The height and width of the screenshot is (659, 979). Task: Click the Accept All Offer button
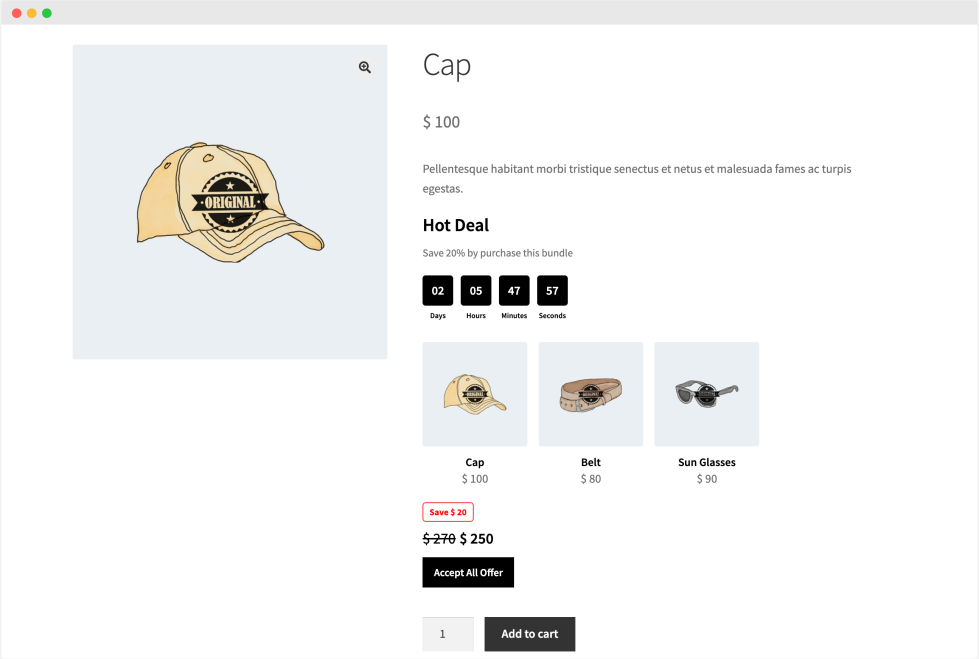(x=468, y=573)
